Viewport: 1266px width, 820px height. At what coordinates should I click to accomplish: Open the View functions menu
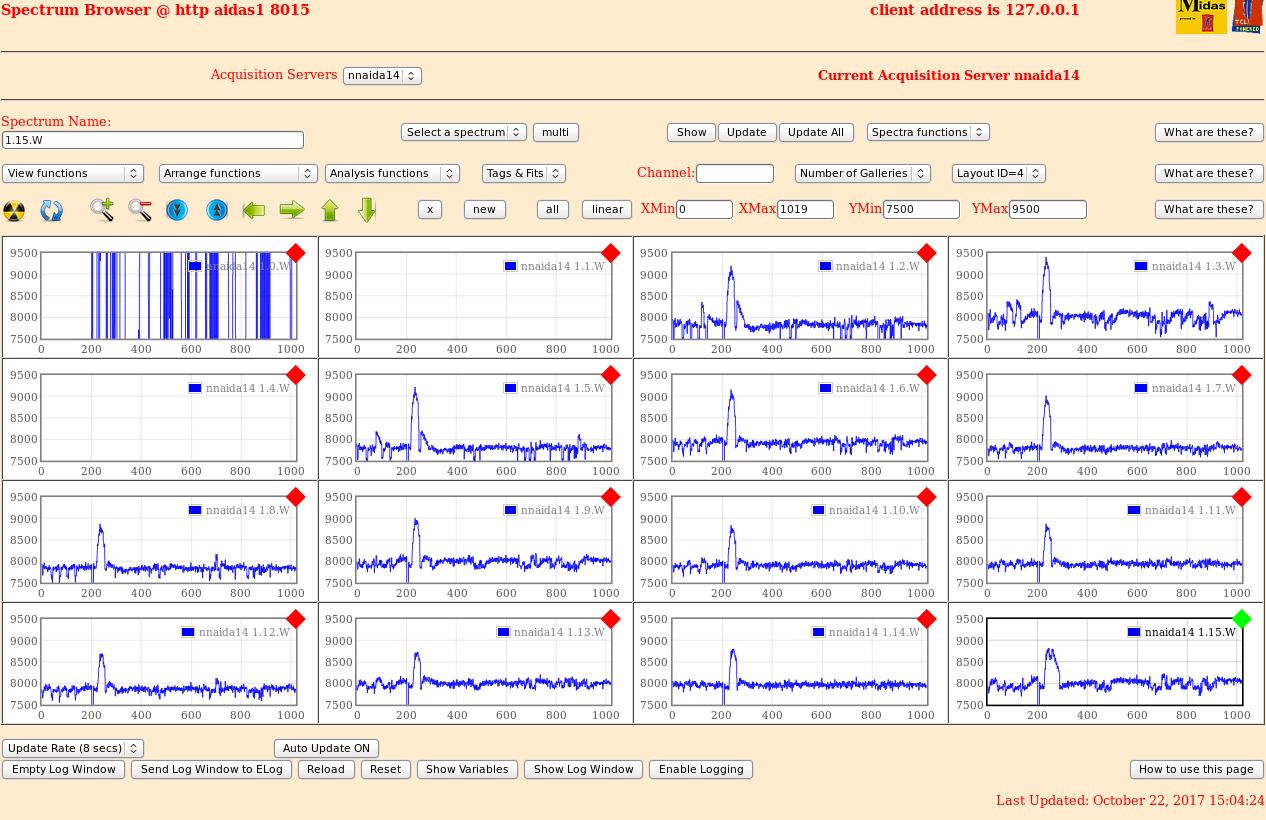73,173
